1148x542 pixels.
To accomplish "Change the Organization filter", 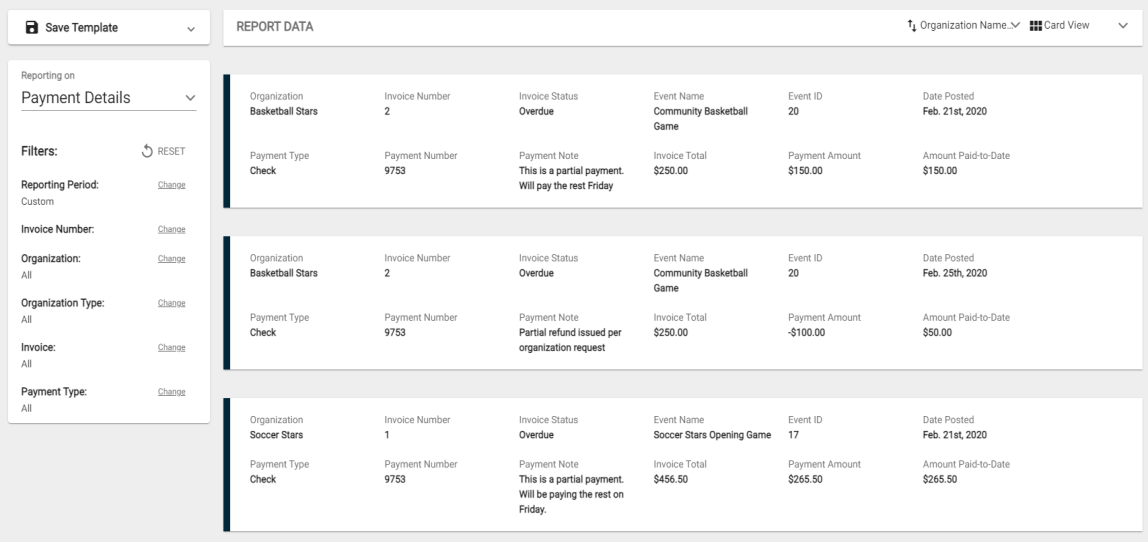I will (171, 259).
